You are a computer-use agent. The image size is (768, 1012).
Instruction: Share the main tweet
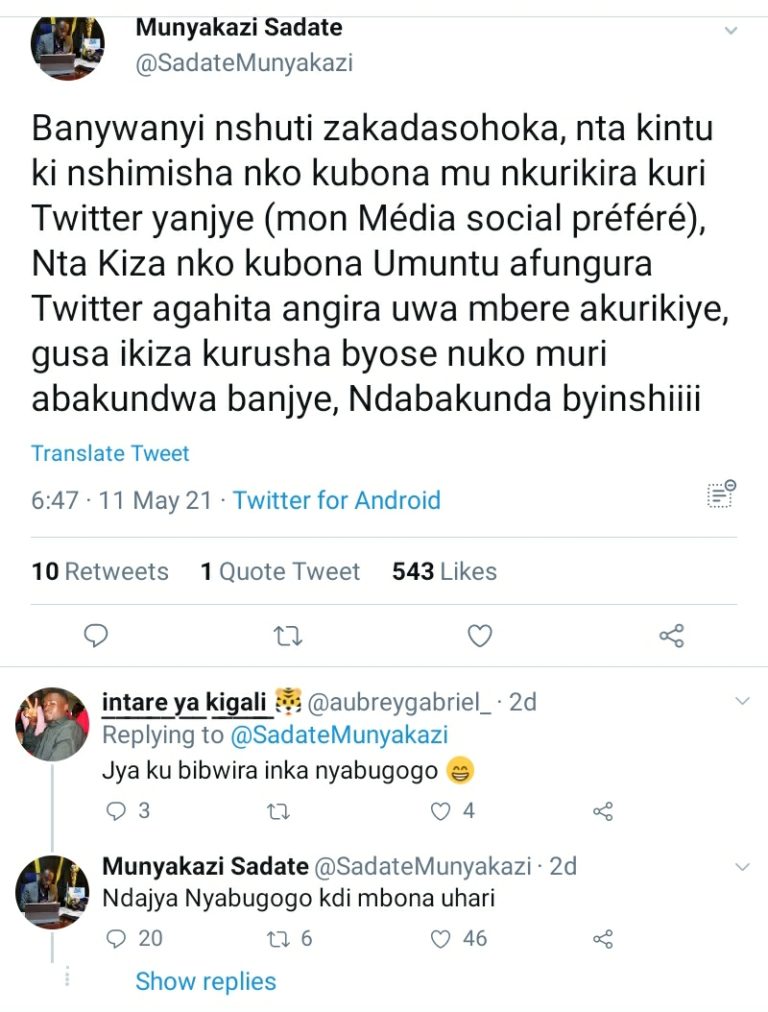pyautogui.click(x=672, y=635)
